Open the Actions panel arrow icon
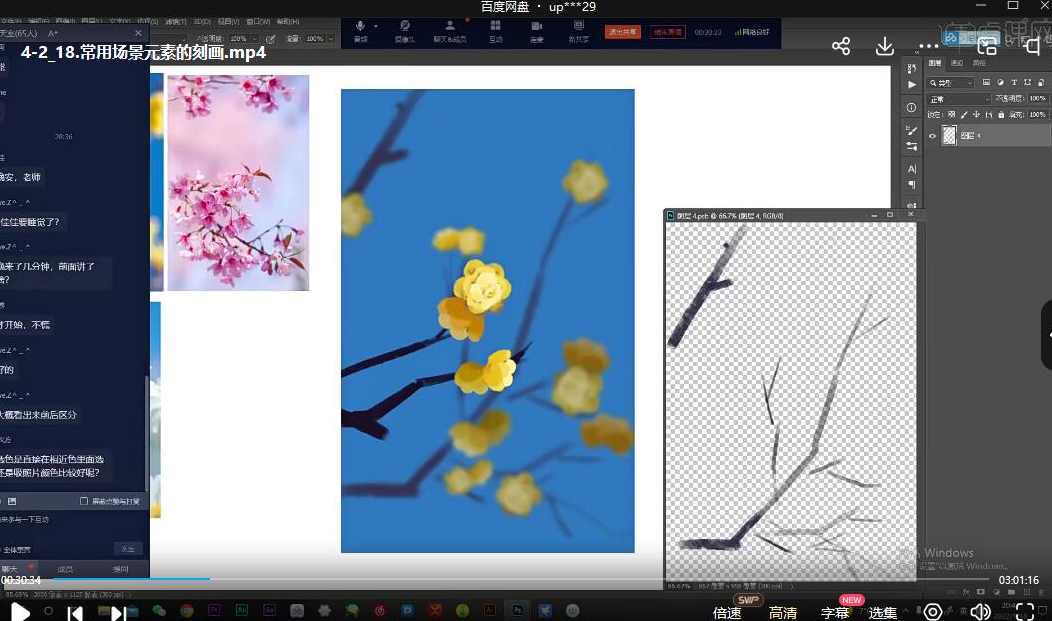 (910, 83)
